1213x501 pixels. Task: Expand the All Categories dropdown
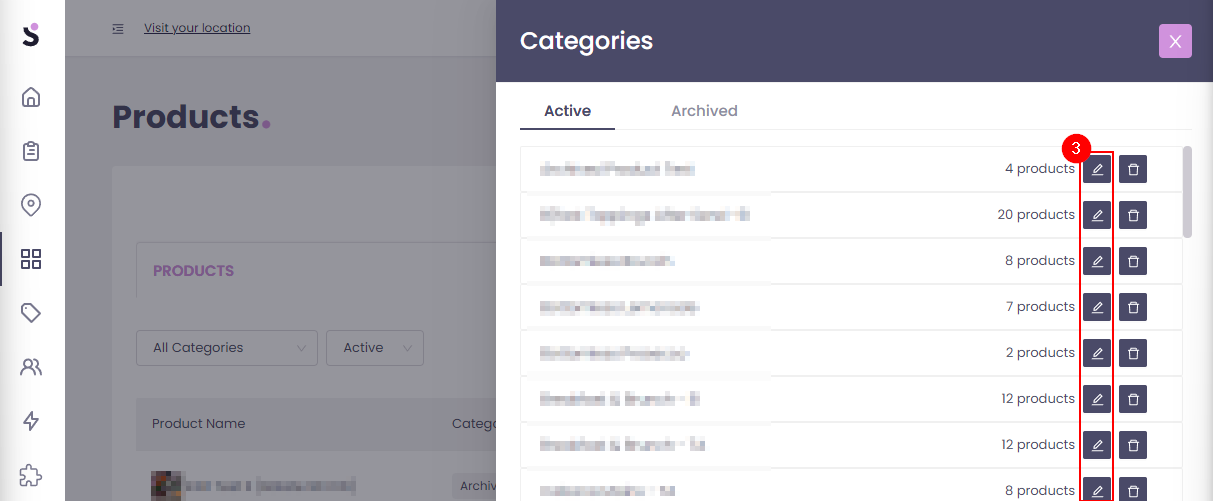(227, 348)
